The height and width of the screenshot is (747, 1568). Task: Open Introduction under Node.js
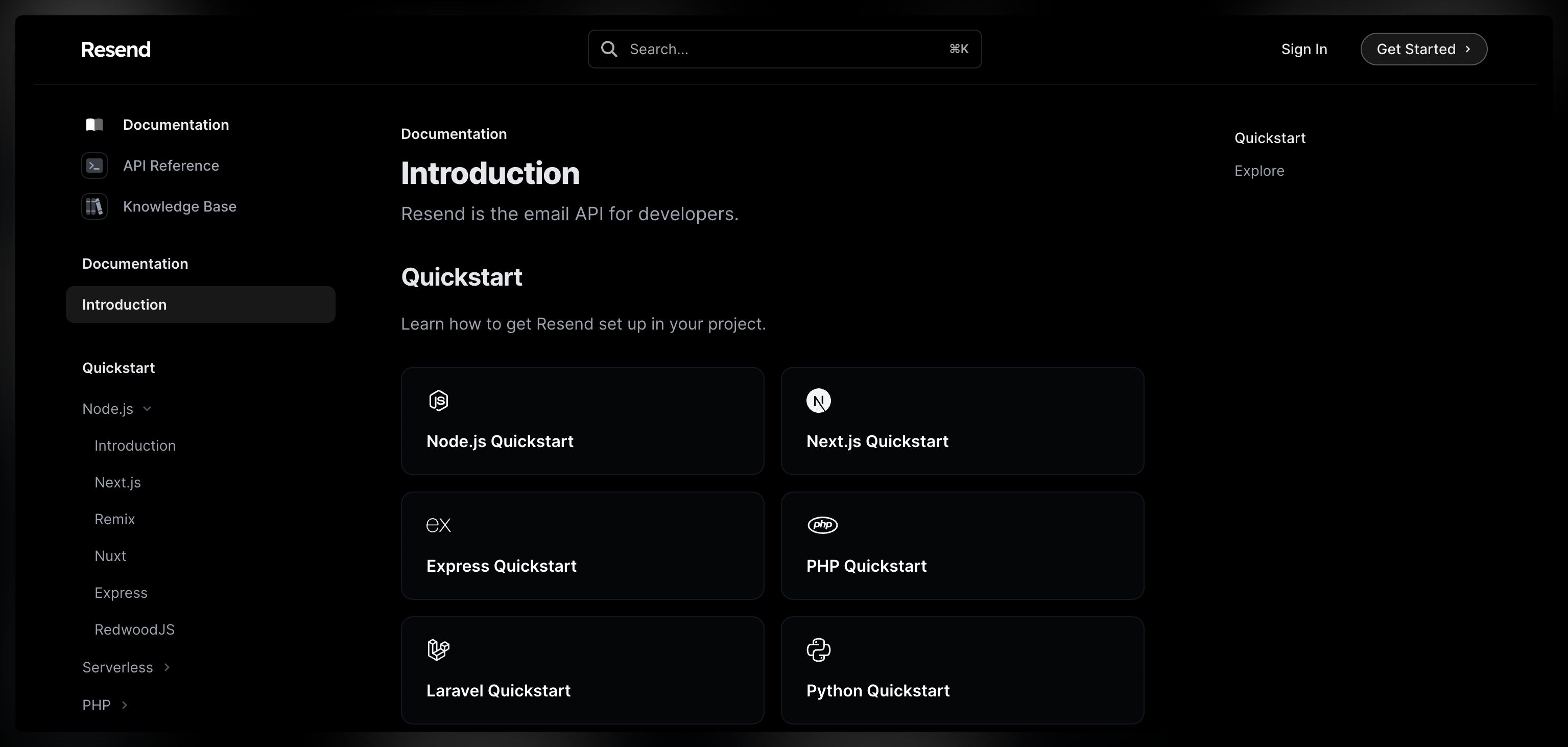pos(135,446)
